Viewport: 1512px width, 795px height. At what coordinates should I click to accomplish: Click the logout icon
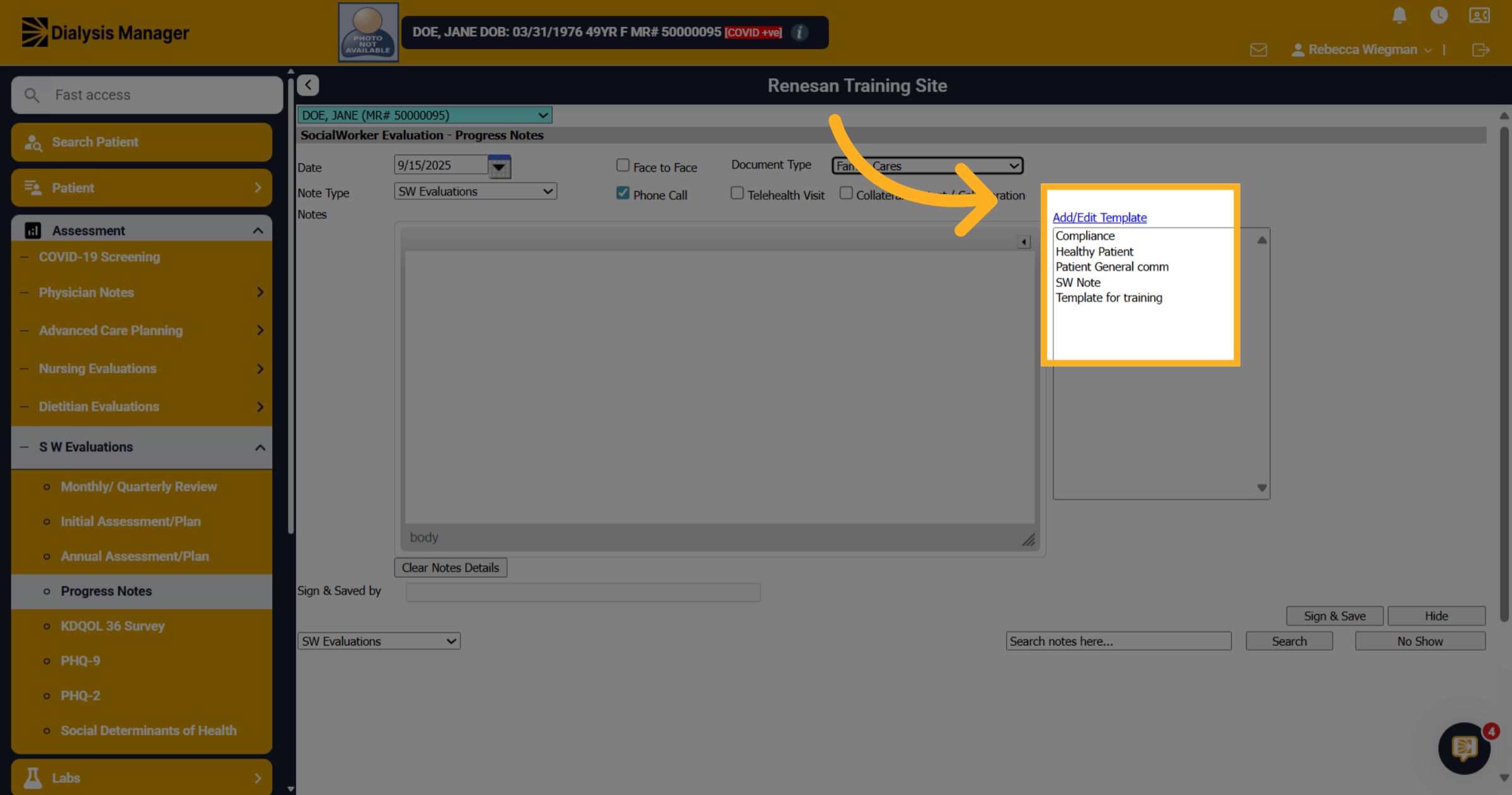1480,50
